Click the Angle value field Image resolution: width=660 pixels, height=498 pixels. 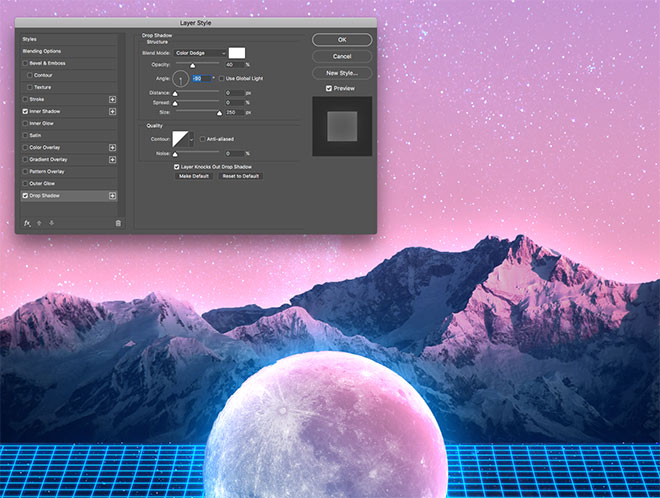click(x=202, y=79)
